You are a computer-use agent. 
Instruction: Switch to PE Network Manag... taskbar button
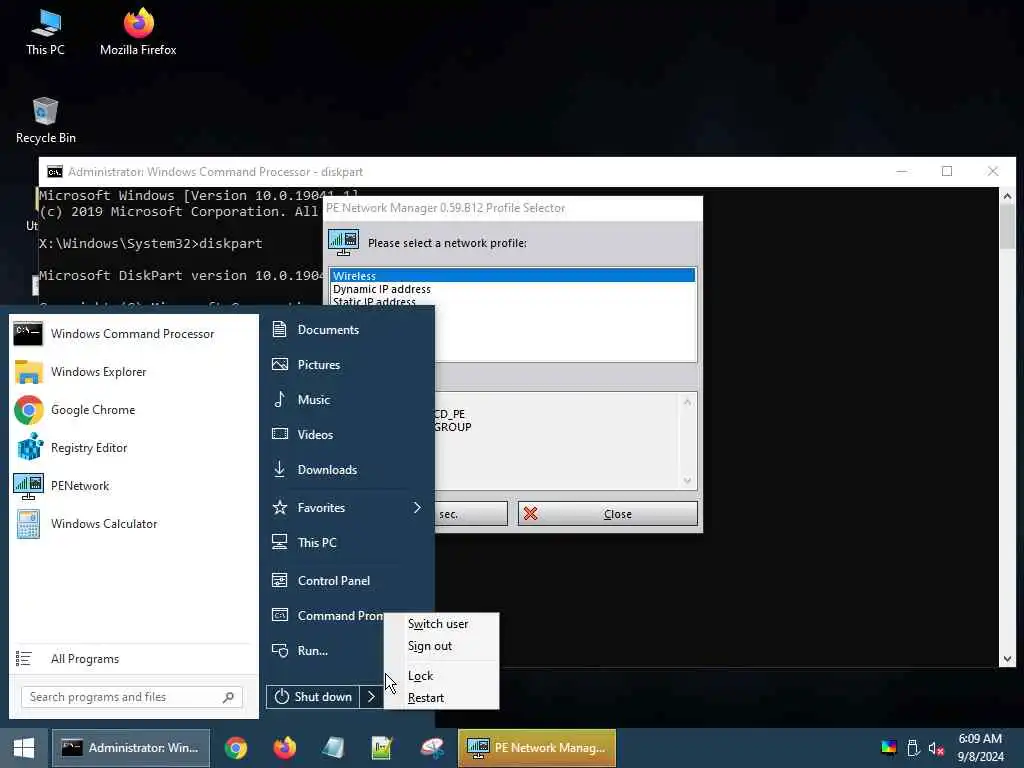pos(537,748)
